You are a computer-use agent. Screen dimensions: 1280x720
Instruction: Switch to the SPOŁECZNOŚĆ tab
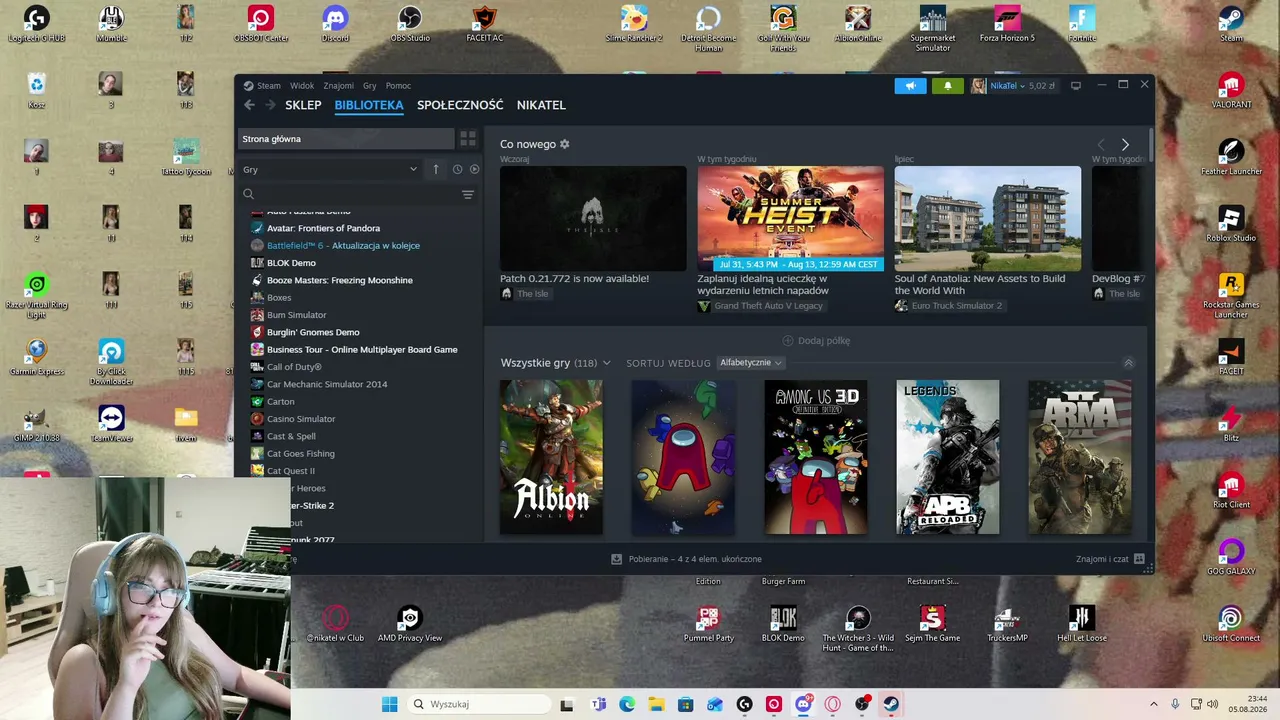coord(460,105)
